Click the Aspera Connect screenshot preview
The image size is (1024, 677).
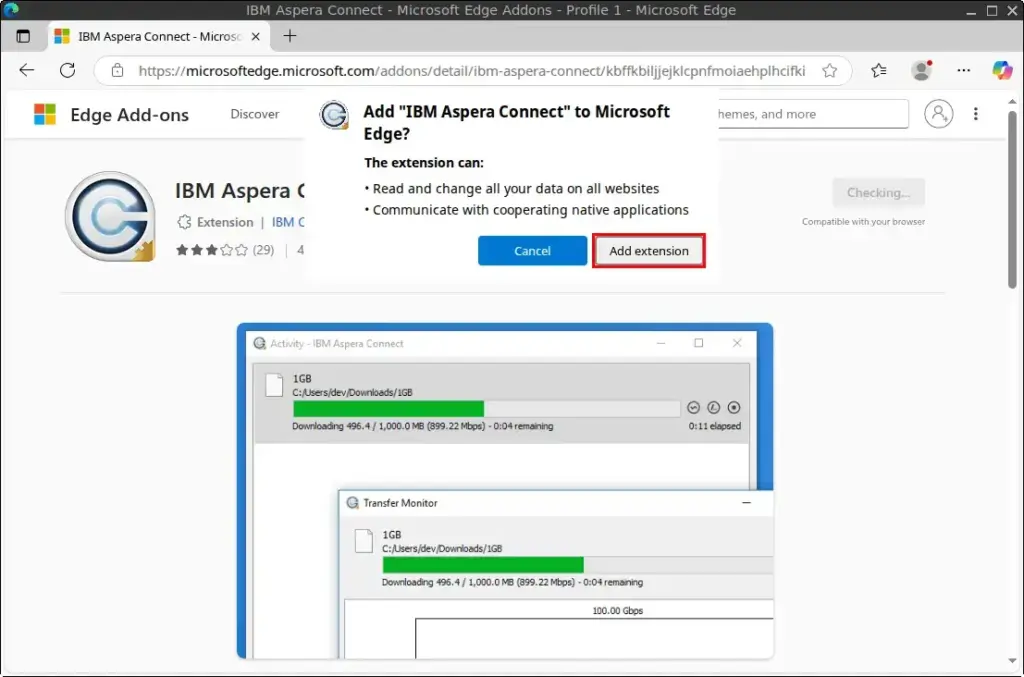click(505, 490)
